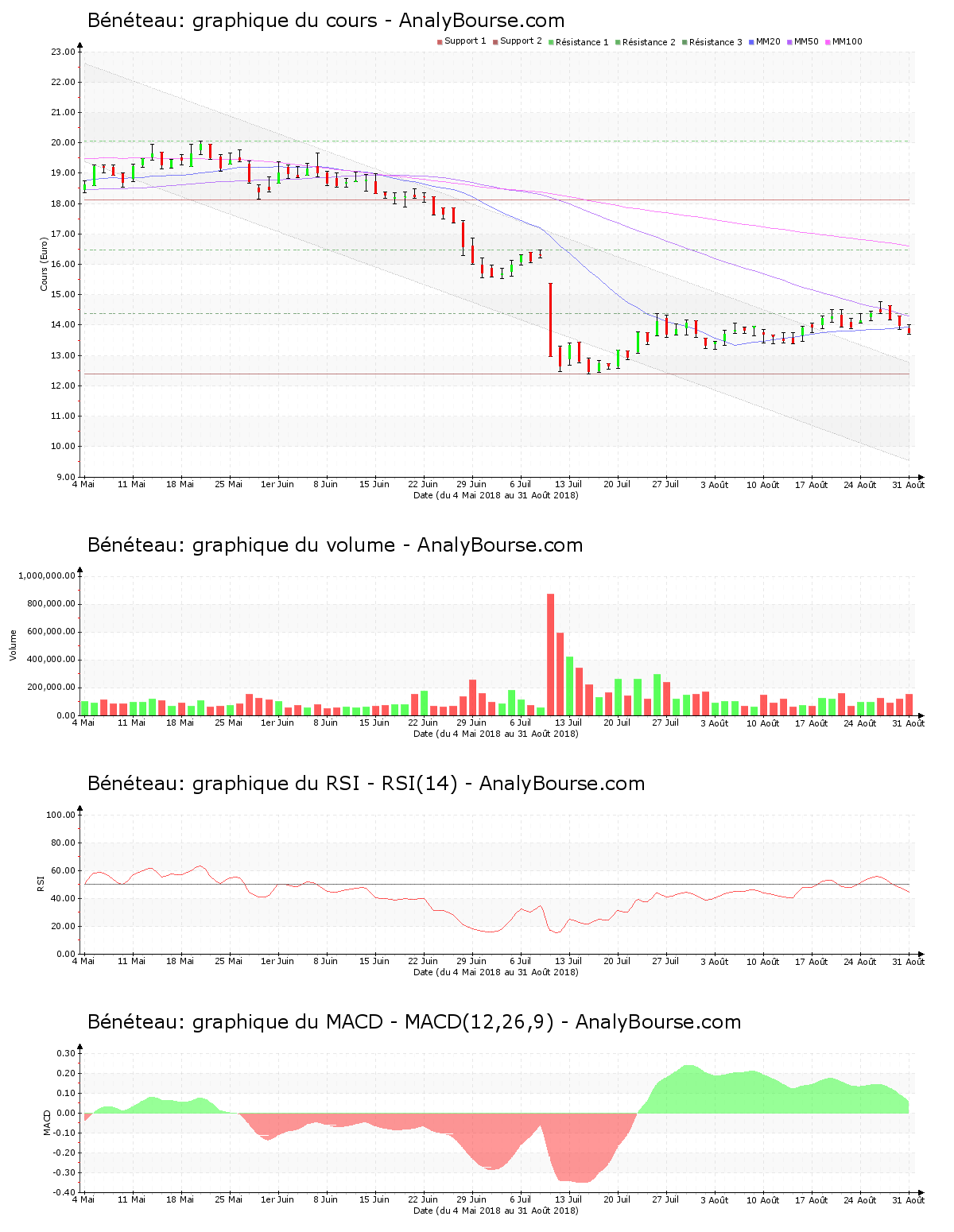Click '31 Août' on the price chart date axis
954x1232 pixels.
909,485
